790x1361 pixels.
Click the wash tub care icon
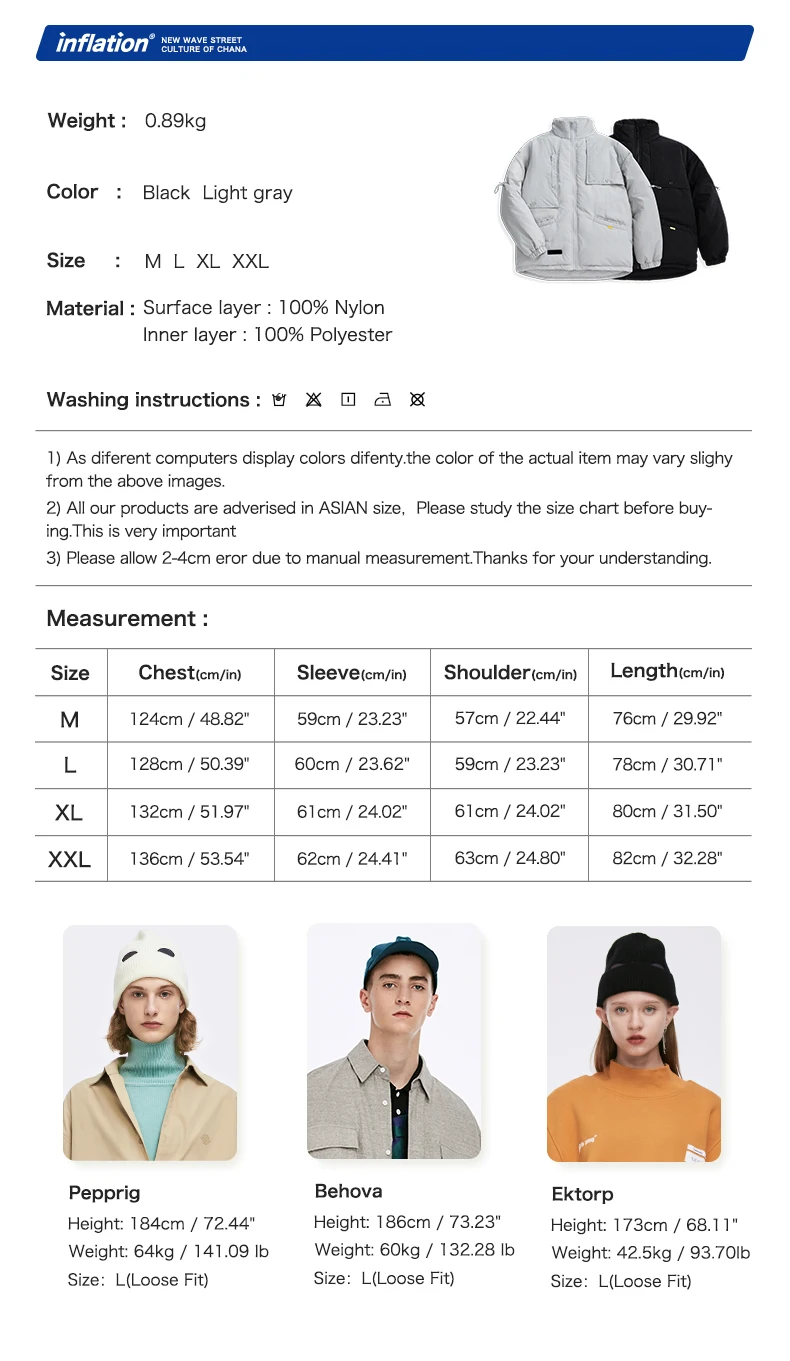click(x=279, y=400)
